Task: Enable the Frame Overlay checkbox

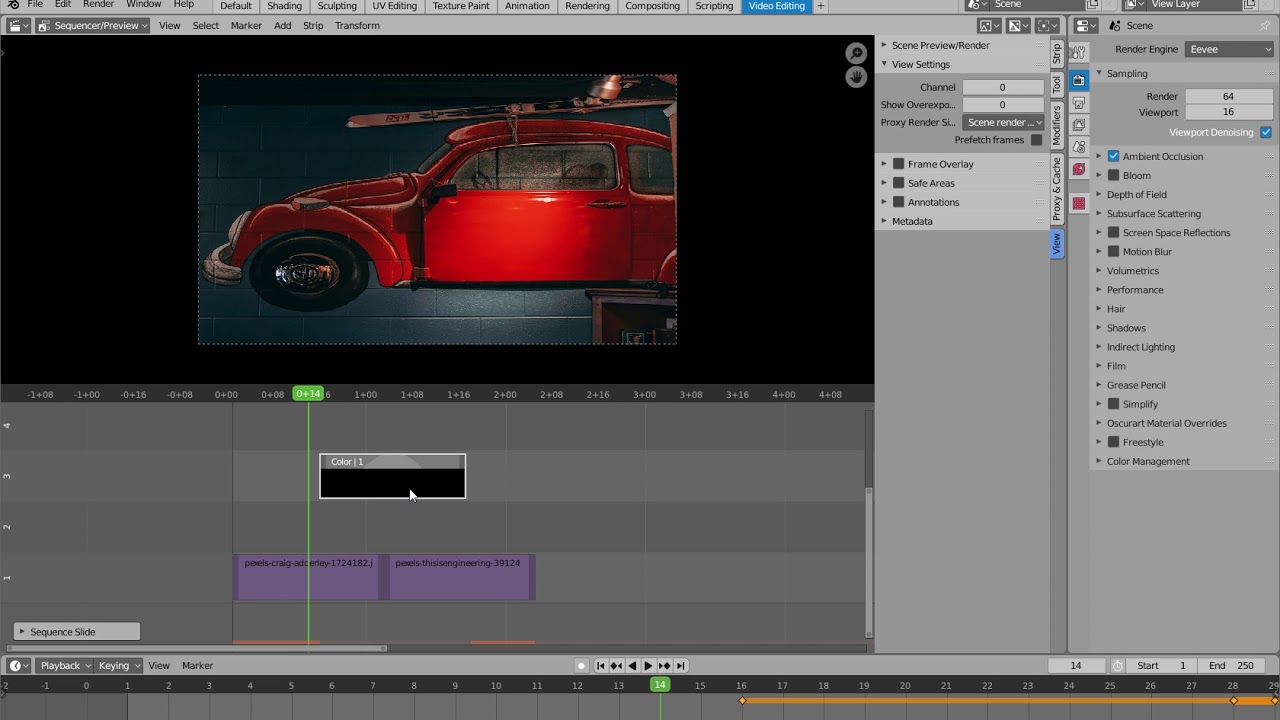Action: pos(898,164)
